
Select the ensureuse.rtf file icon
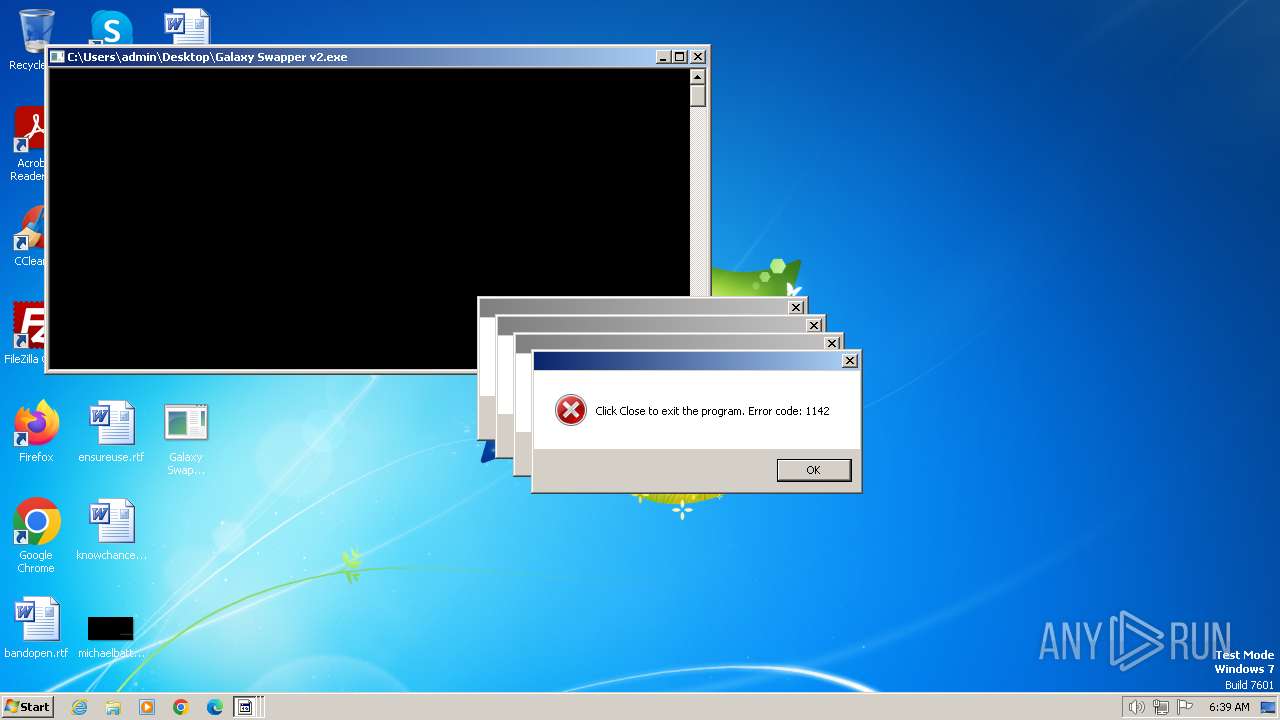coord(111,432)
